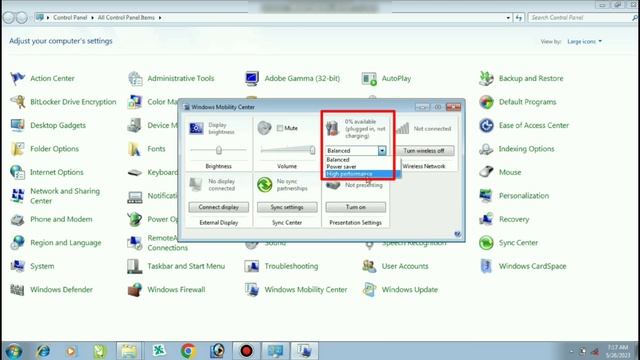Open the address bar history dropdown arrow
The image size is (640, 360).
(x=508, y=18)
